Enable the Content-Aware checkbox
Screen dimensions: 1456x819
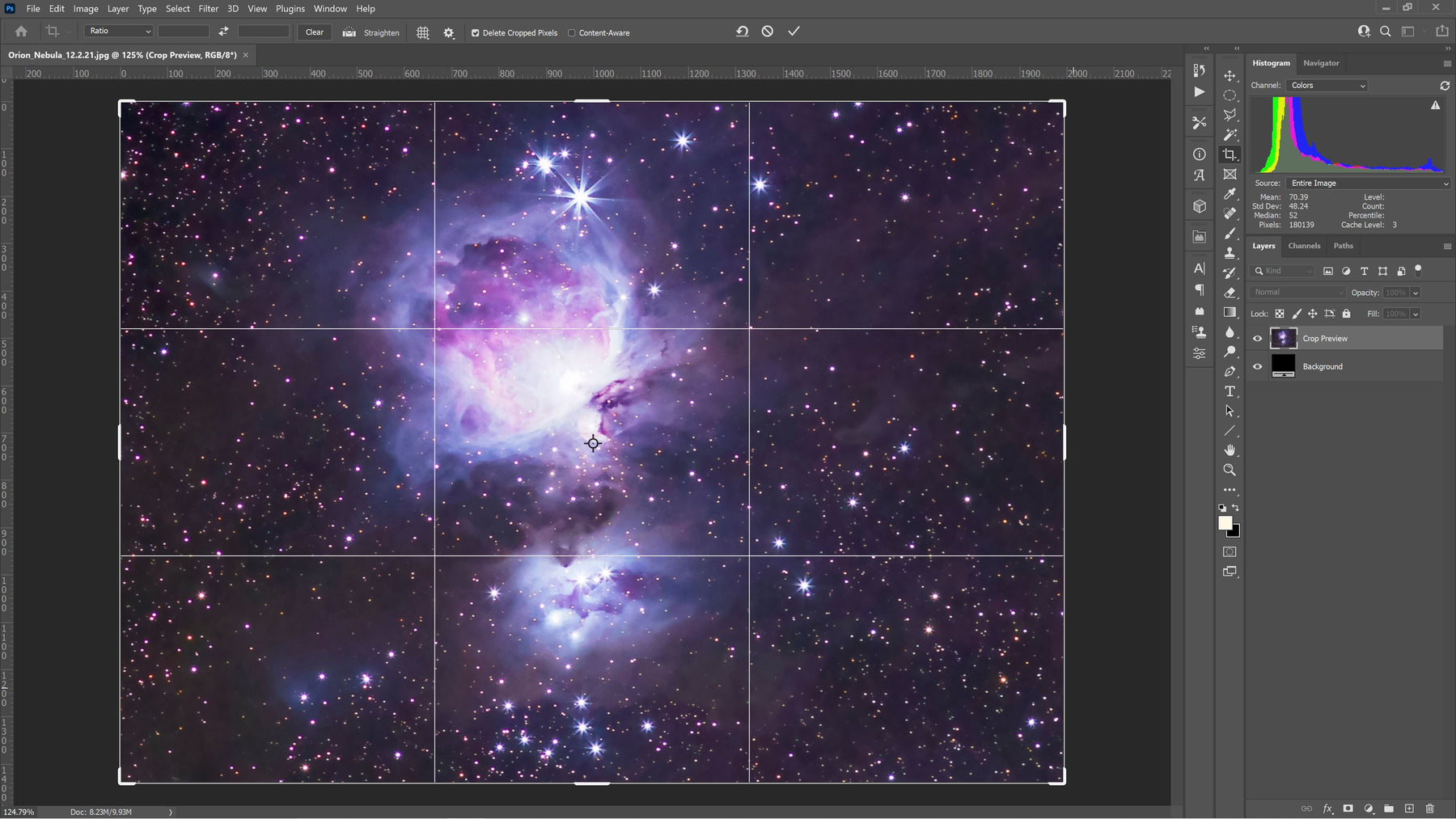[572, 33]
